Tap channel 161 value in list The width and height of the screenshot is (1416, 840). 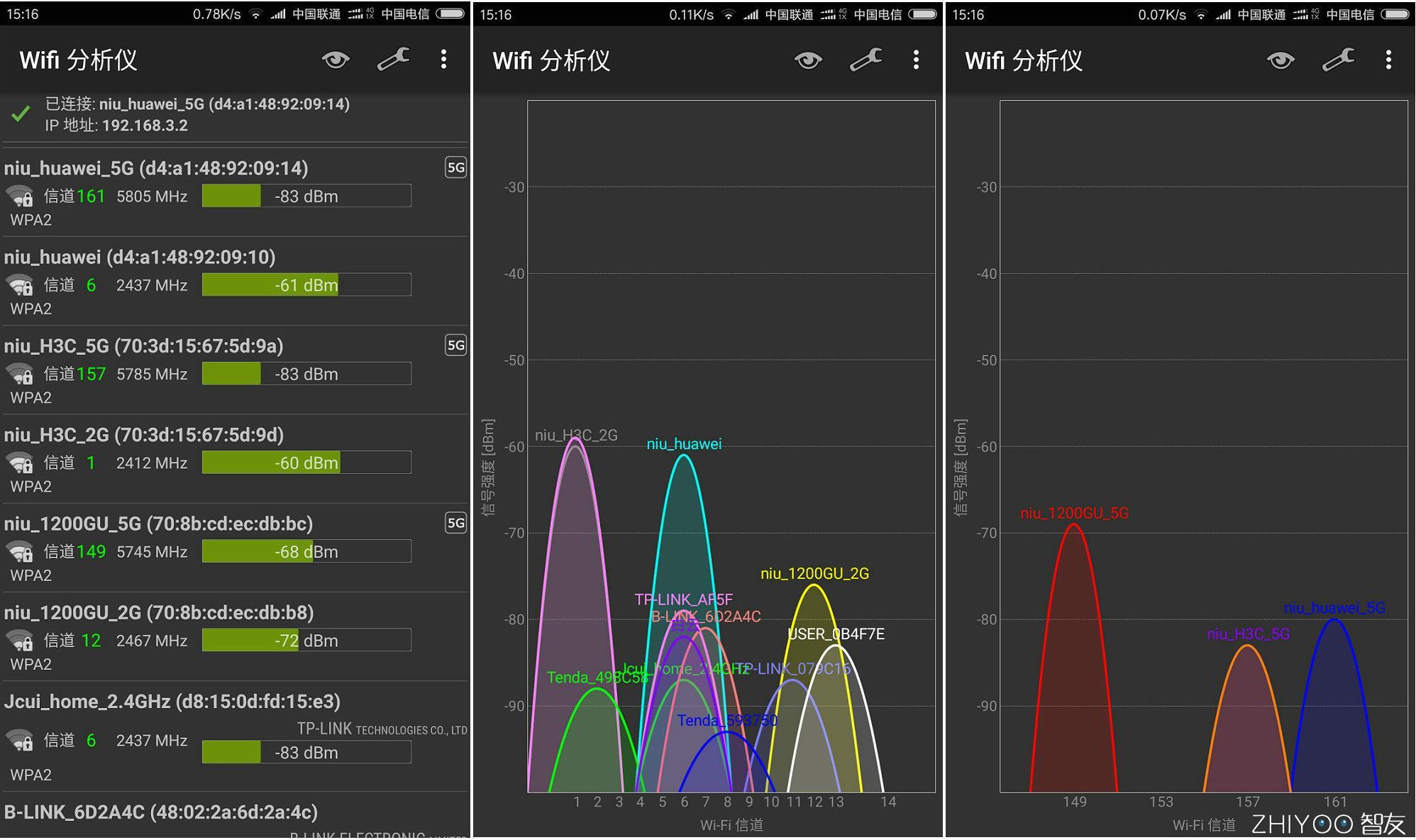tap(91, 197)
